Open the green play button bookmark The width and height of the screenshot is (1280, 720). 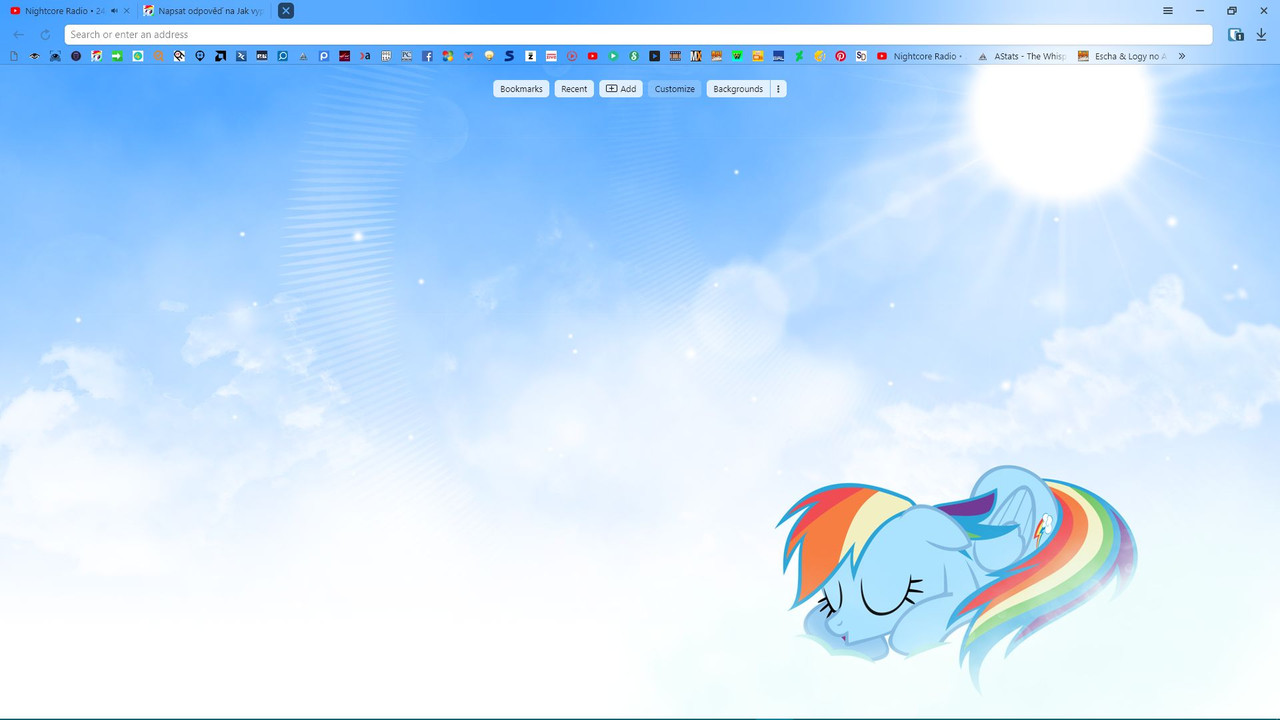pos(613,56)
